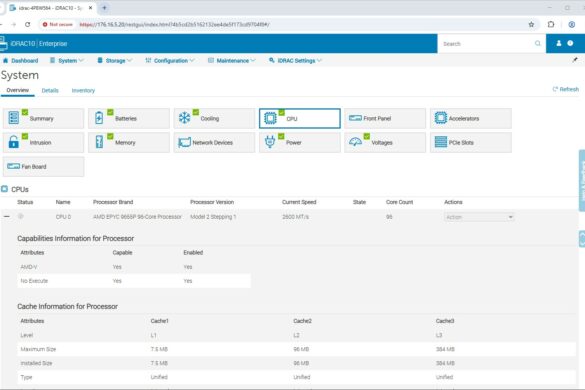This screenshot has width=585, height=390.
Task: Click the CPU 0 status indicator
Action: [21, 216]
